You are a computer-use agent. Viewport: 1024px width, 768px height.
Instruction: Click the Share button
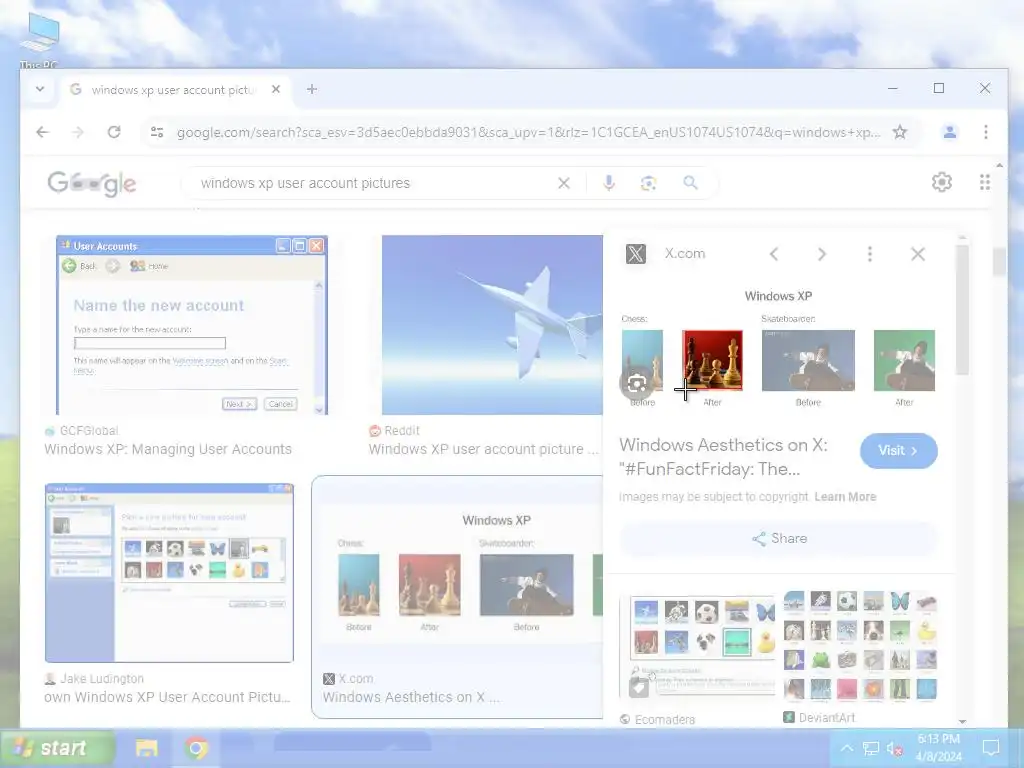779,539
